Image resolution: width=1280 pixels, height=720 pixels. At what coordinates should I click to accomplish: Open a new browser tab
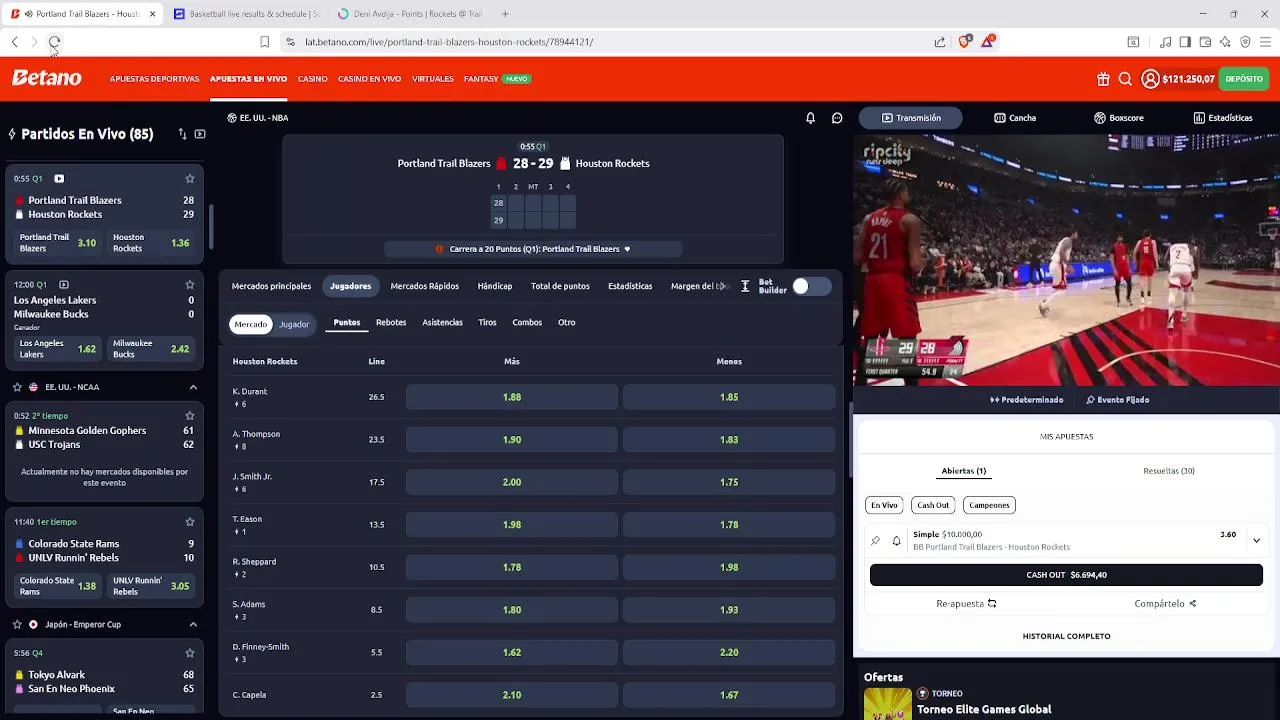[505, 14]
